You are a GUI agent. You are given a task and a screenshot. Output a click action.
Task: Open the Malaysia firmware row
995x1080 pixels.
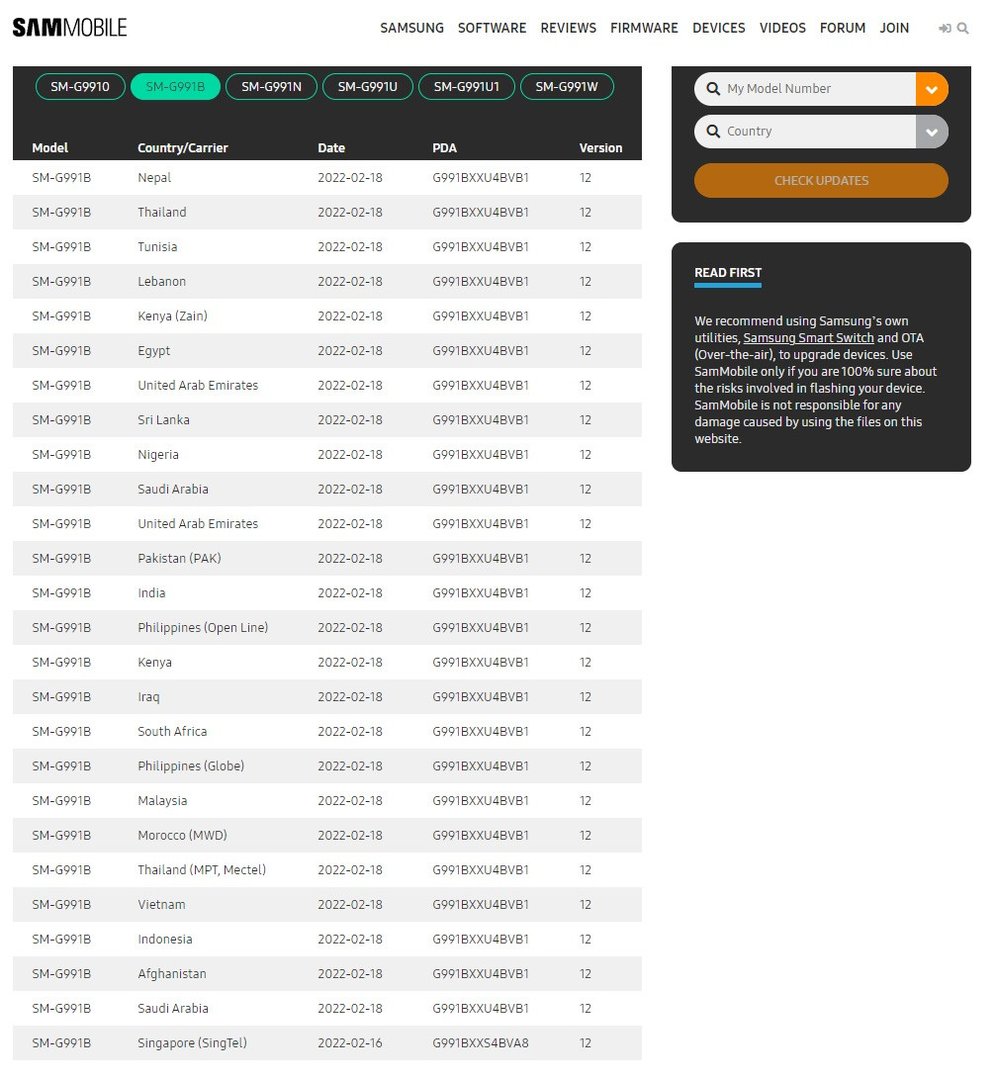tap(327, 800)
